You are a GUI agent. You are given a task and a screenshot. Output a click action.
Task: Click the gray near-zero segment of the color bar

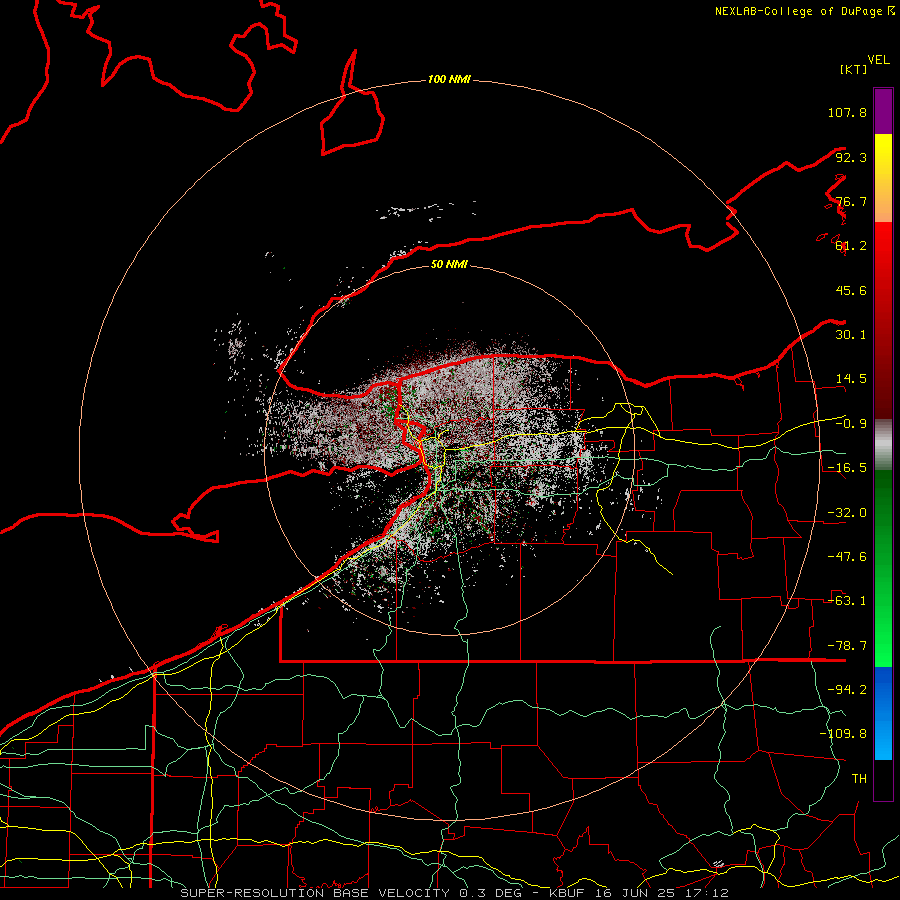point(883,445)
